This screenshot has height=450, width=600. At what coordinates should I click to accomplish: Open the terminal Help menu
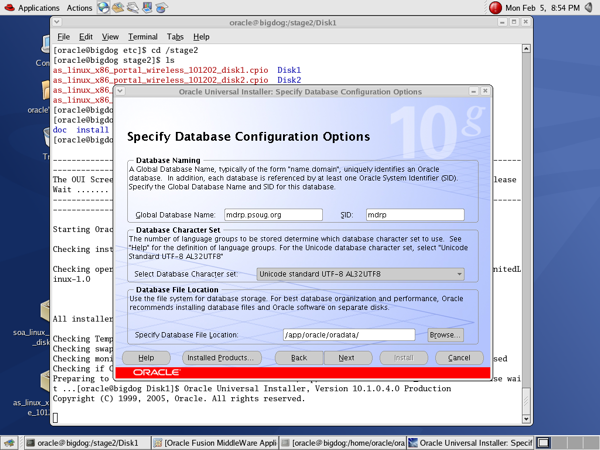(201, 37)
